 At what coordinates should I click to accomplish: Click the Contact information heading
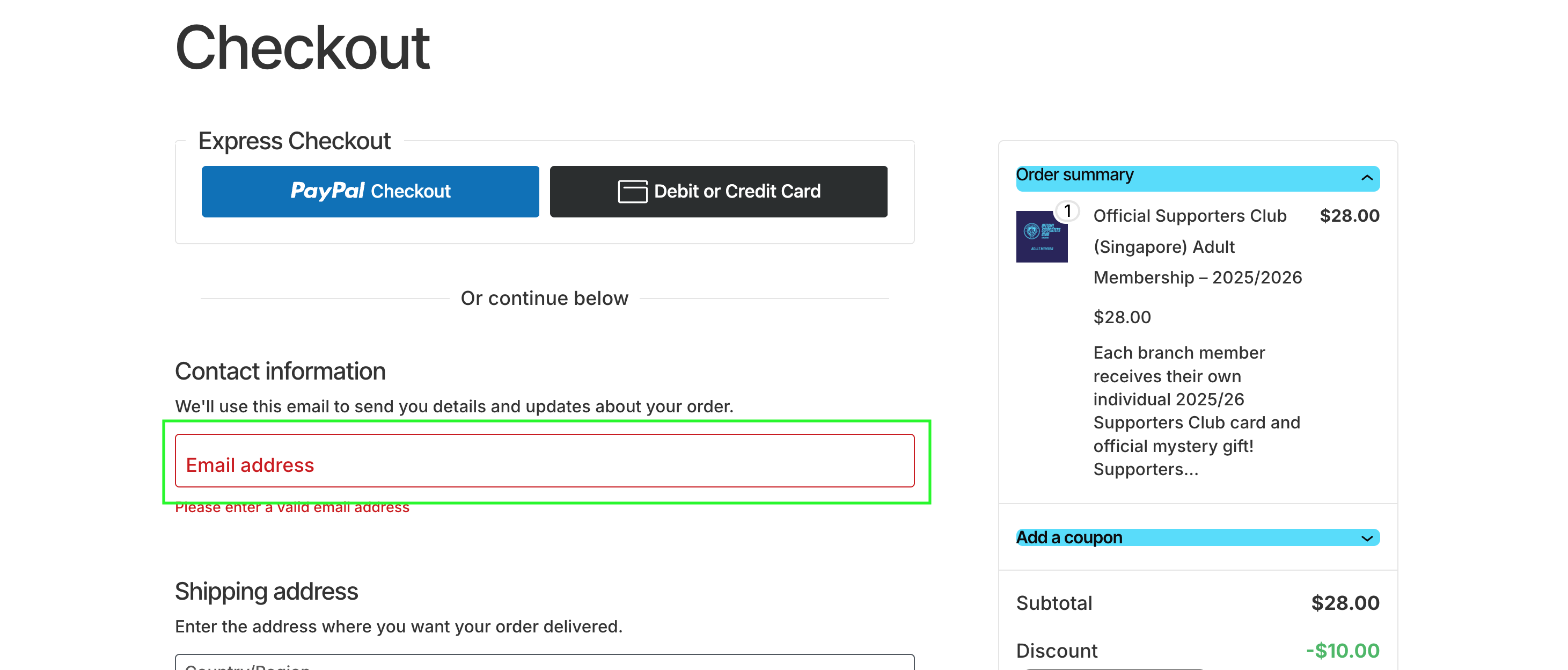(x=280, y=372)
